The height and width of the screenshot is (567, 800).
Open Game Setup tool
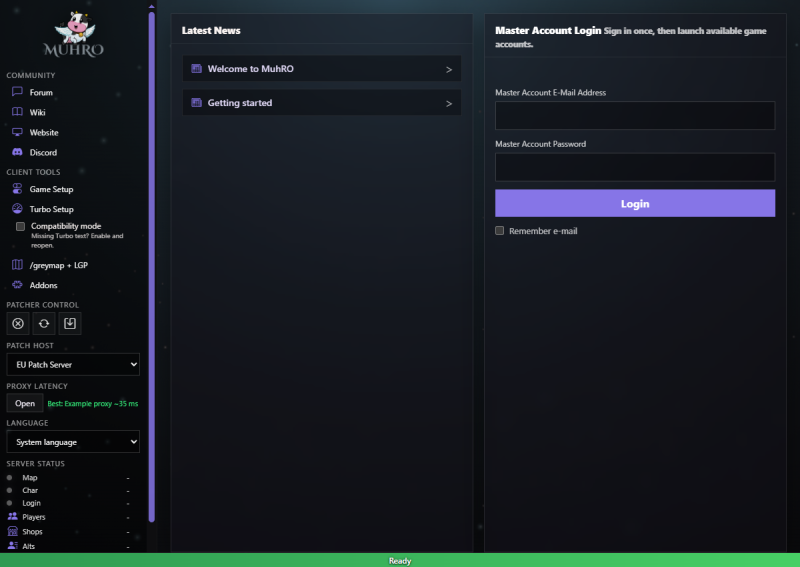pyautogui.click(x=52, y=189)
